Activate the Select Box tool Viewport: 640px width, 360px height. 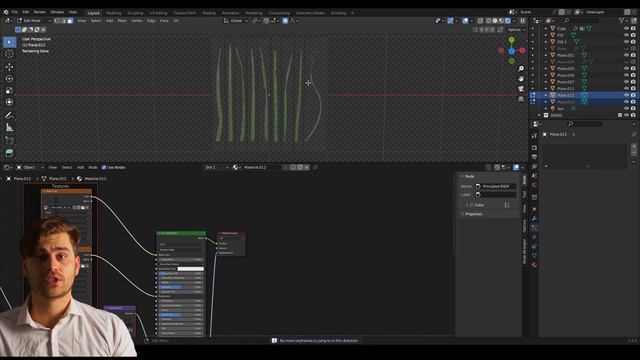click(9, 42)
